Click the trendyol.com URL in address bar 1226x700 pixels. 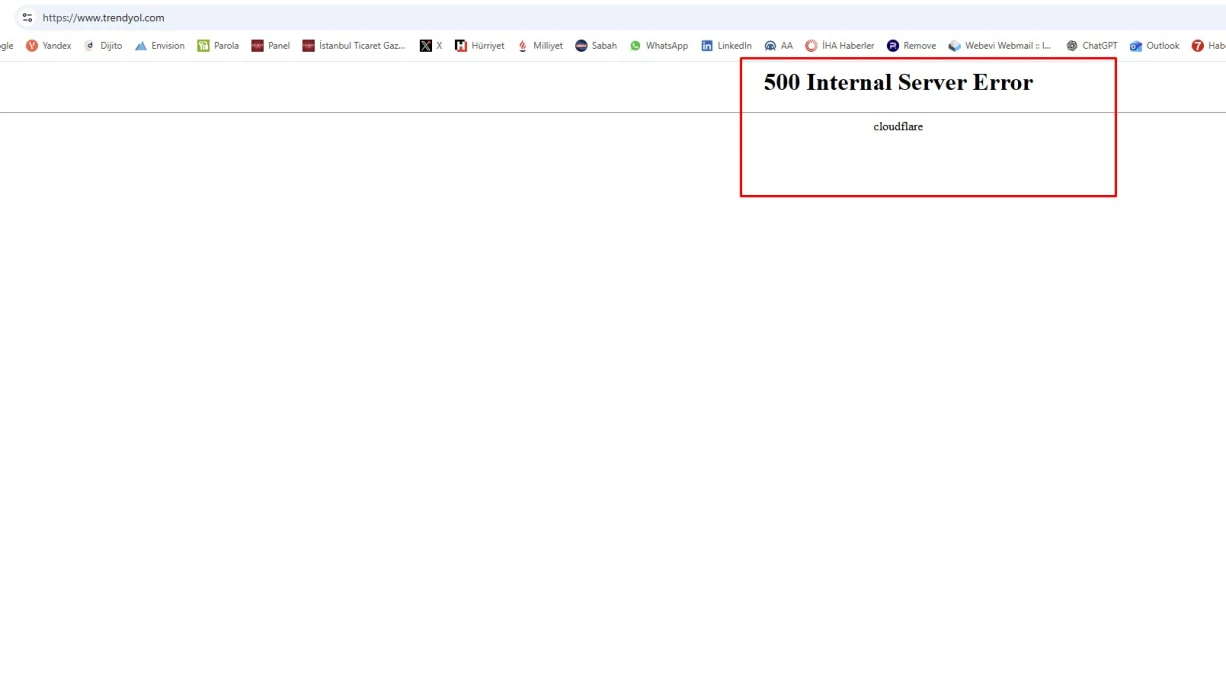pyautogui.click(x=104, y=18)
